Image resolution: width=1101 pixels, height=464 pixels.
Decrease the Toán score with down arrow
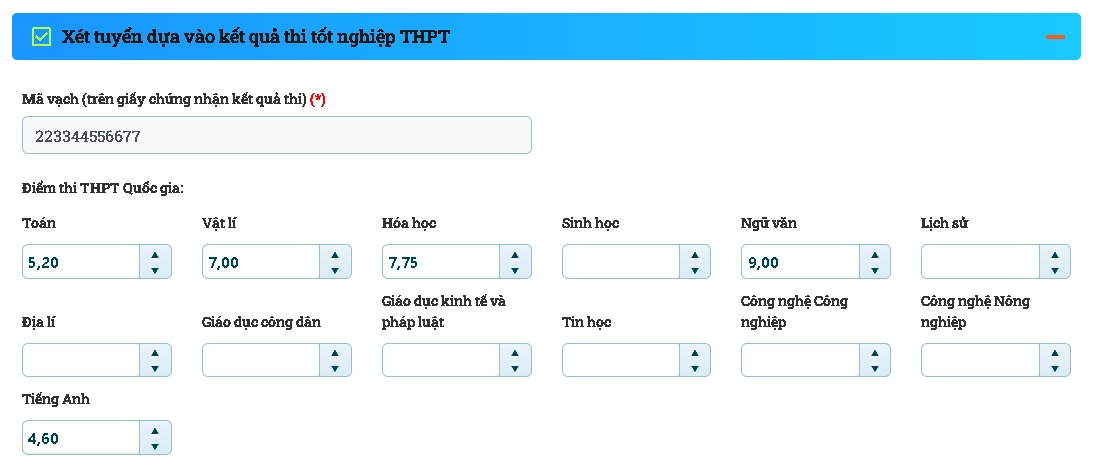pyautogui.click(x=155, y=270)
